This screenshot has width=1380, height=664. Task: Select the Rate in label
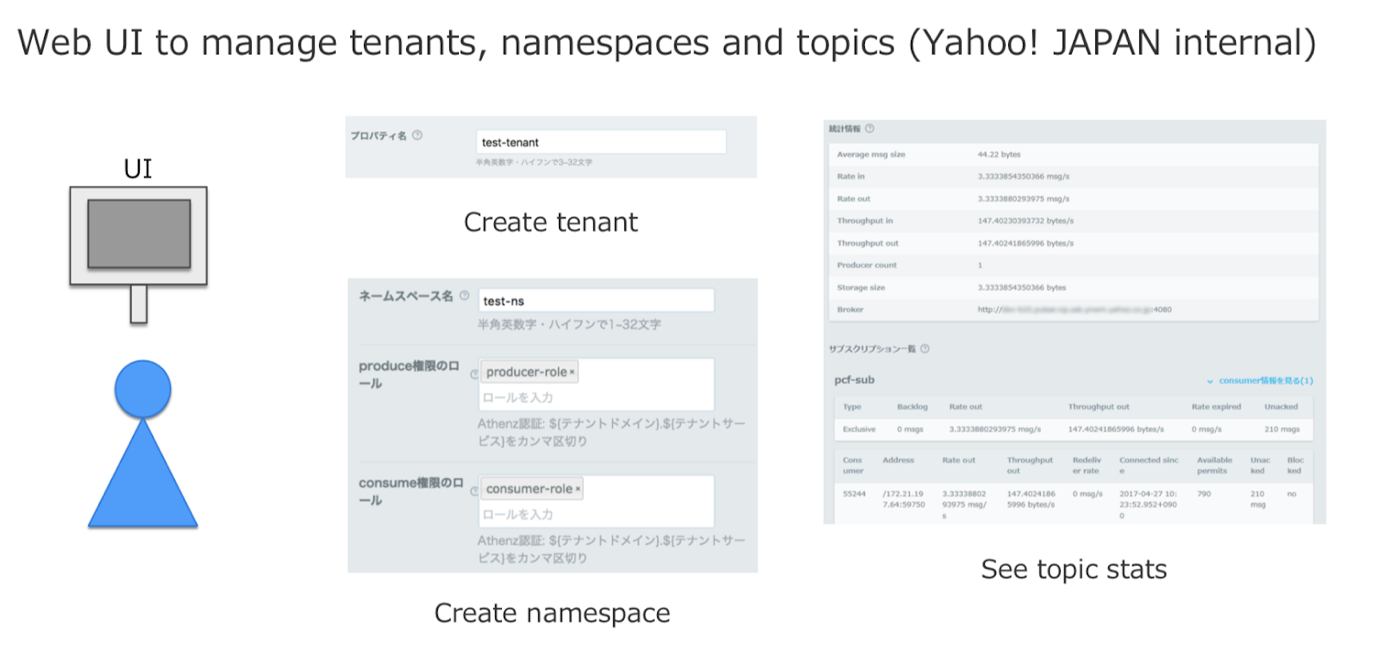851,177
